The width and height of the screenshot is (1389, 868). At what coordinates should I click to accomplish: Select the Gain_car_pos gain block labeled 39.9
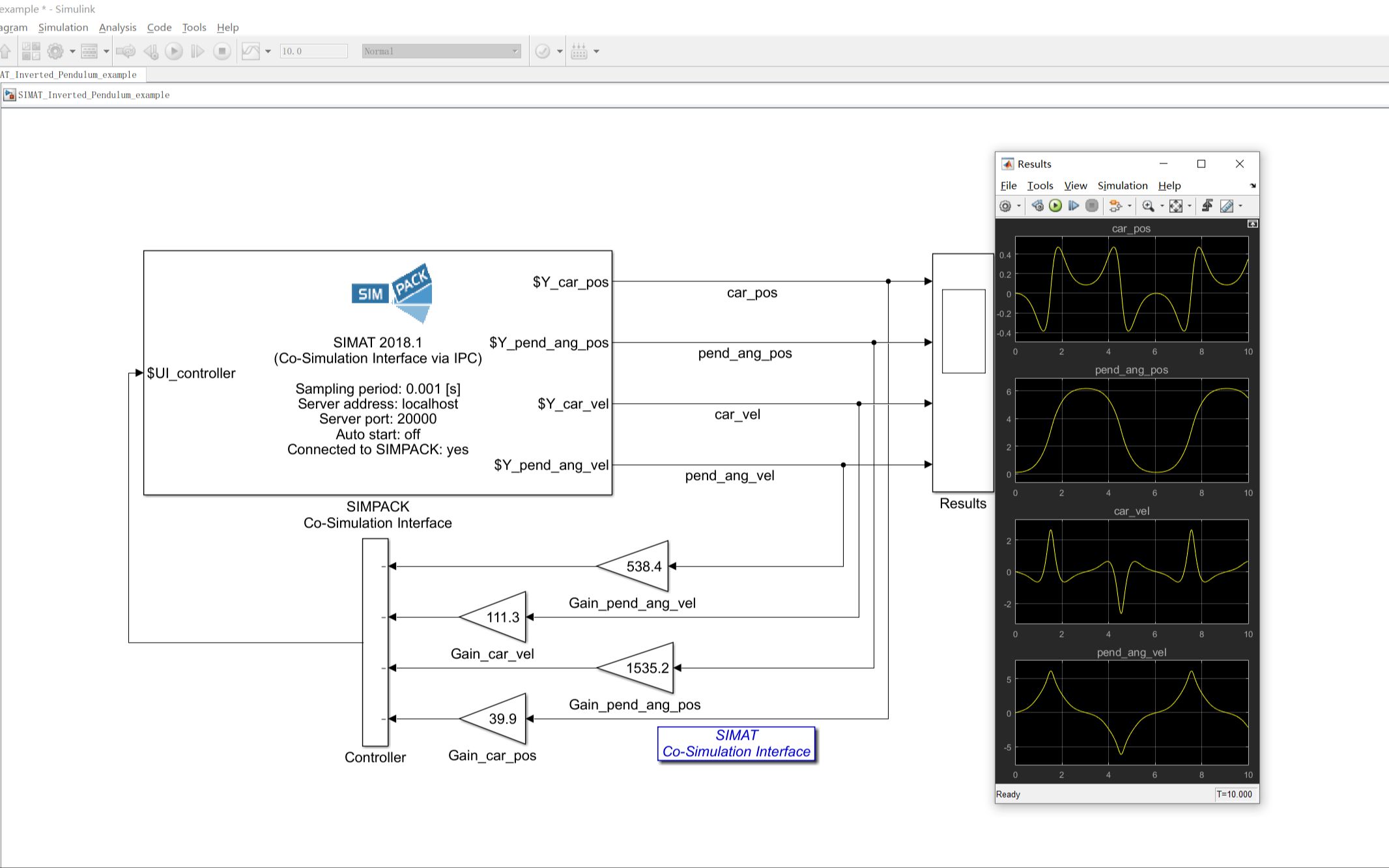click(494, 719)
